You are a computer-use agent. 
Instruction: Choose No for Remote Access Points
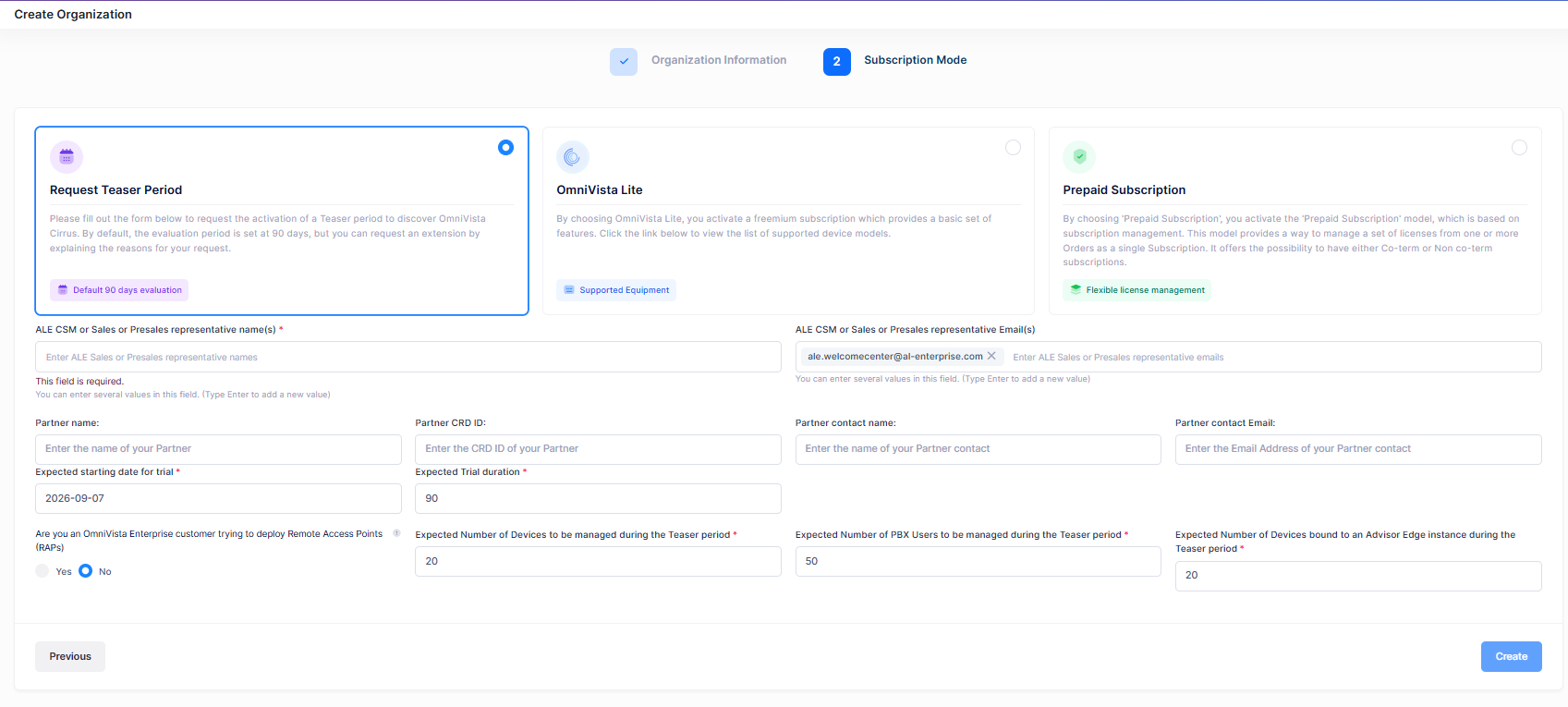tap(86, 571)
